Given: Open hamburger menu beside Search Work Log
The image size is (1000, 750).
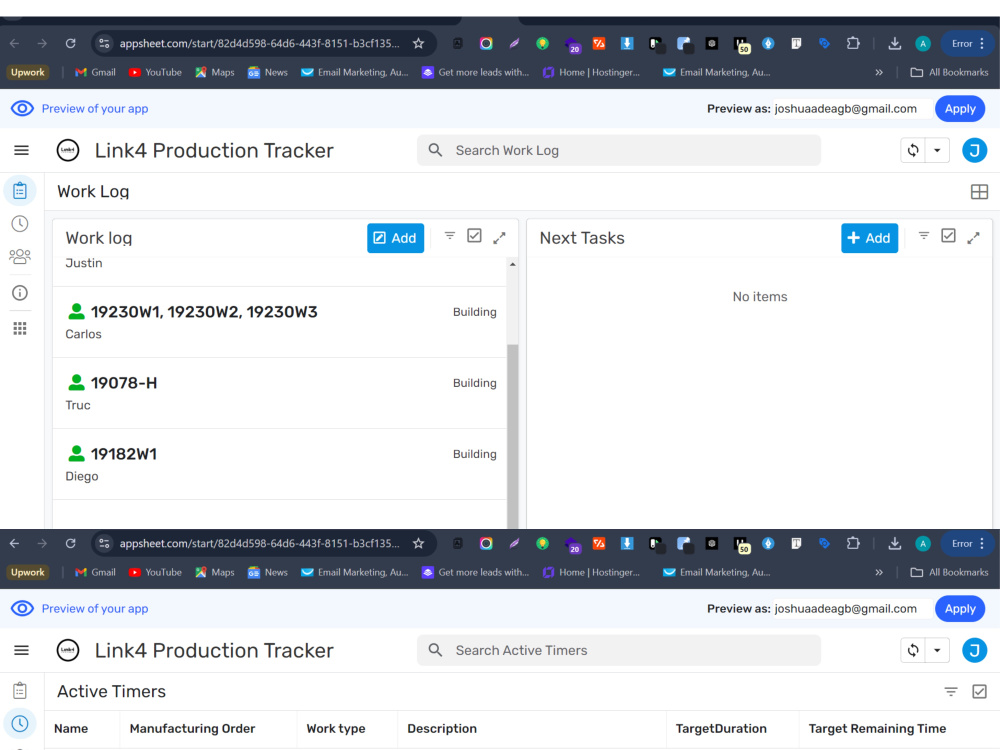Looking at the screenshot, I should tap(21, 151).
